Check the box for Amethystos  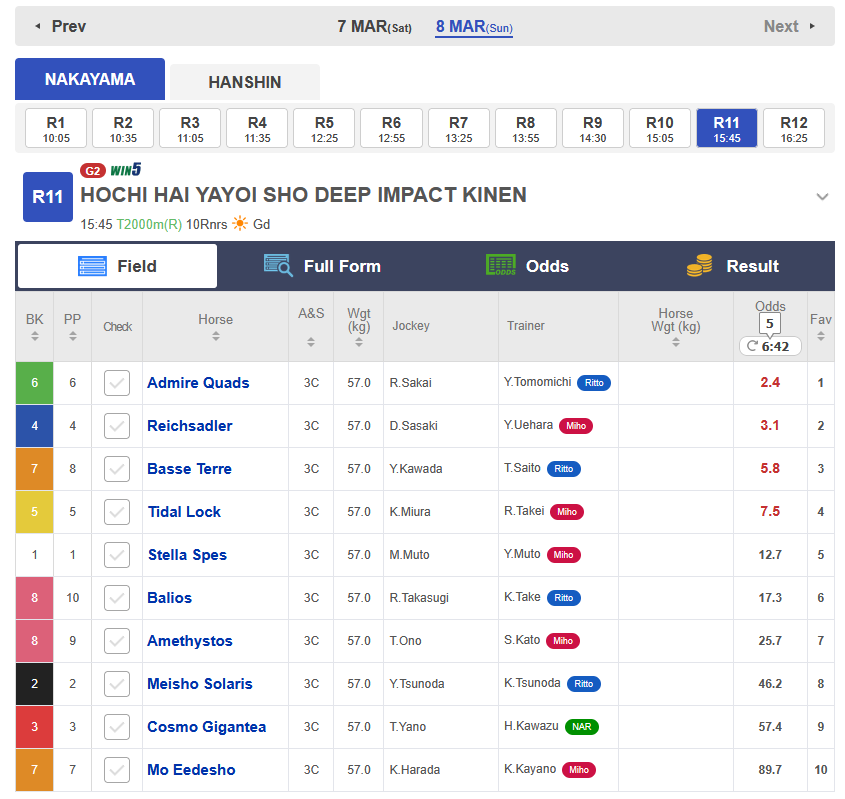click(x=117, y=641)
